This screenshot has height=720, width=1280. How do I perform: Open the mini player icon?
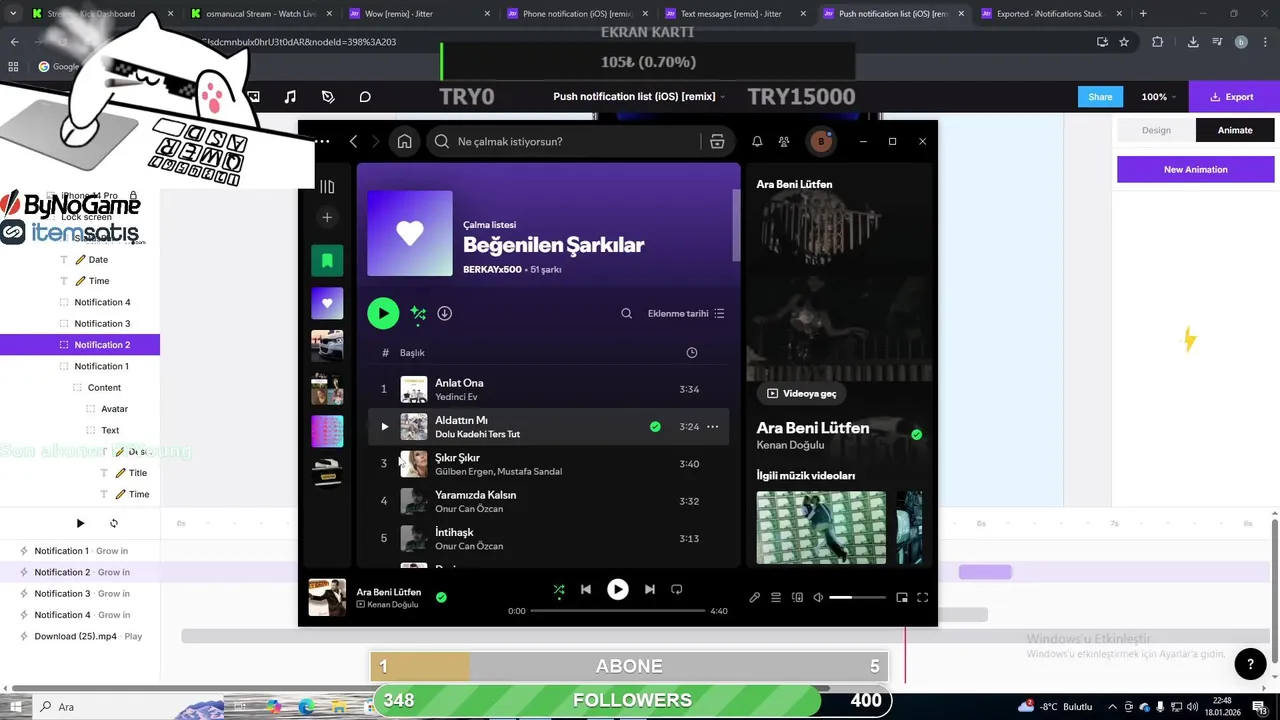tap(902, 598)
